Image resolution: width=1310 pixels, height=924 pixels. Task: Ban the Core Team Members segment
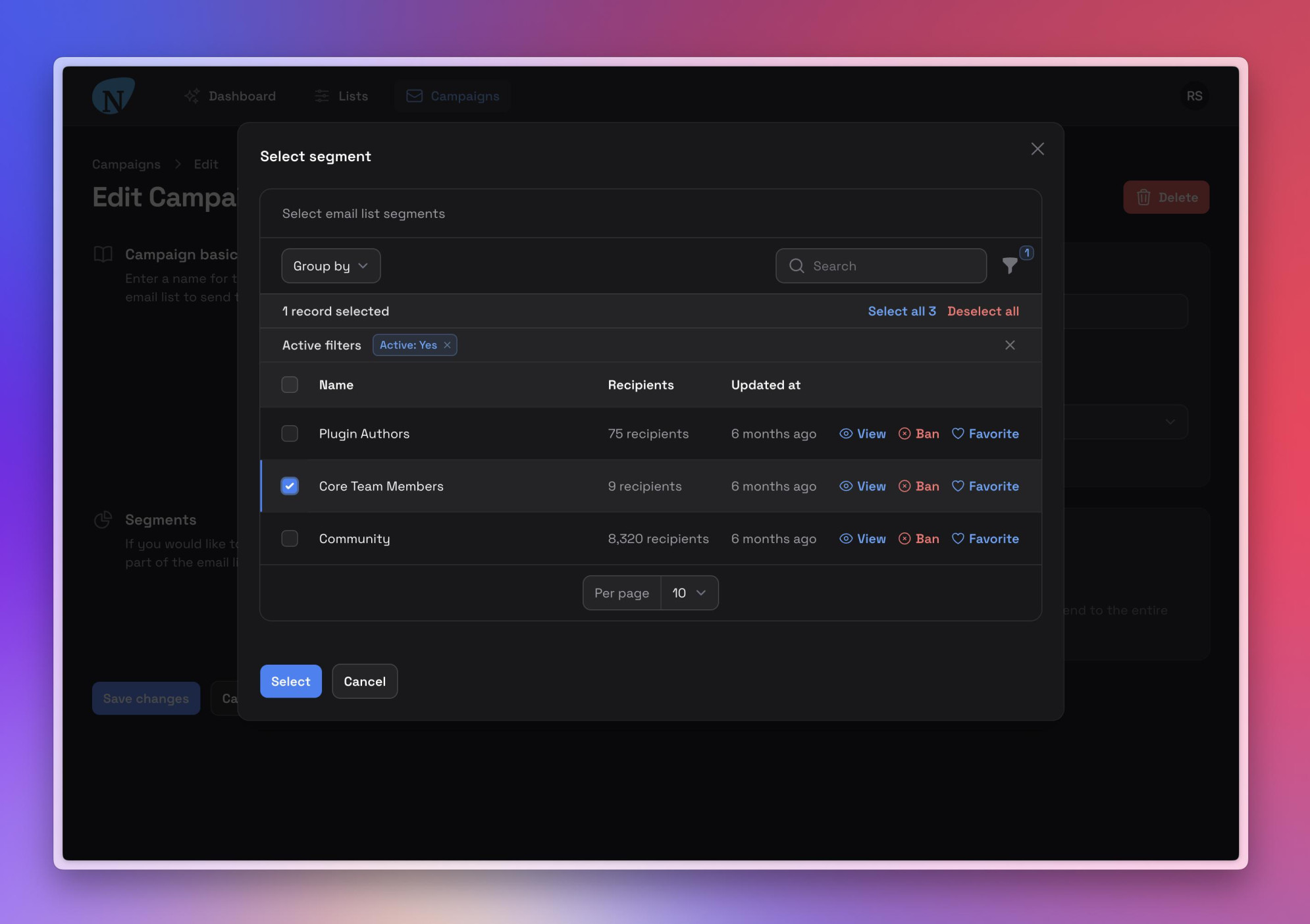pos(919,486)
